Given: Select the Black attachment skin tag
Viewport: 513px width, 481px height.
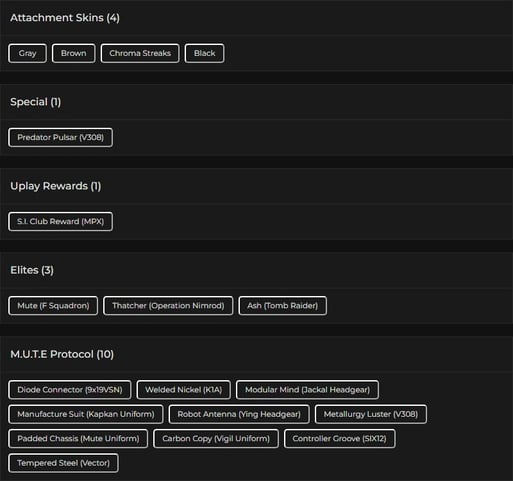Looking at the screenshot, I should 204,53.
